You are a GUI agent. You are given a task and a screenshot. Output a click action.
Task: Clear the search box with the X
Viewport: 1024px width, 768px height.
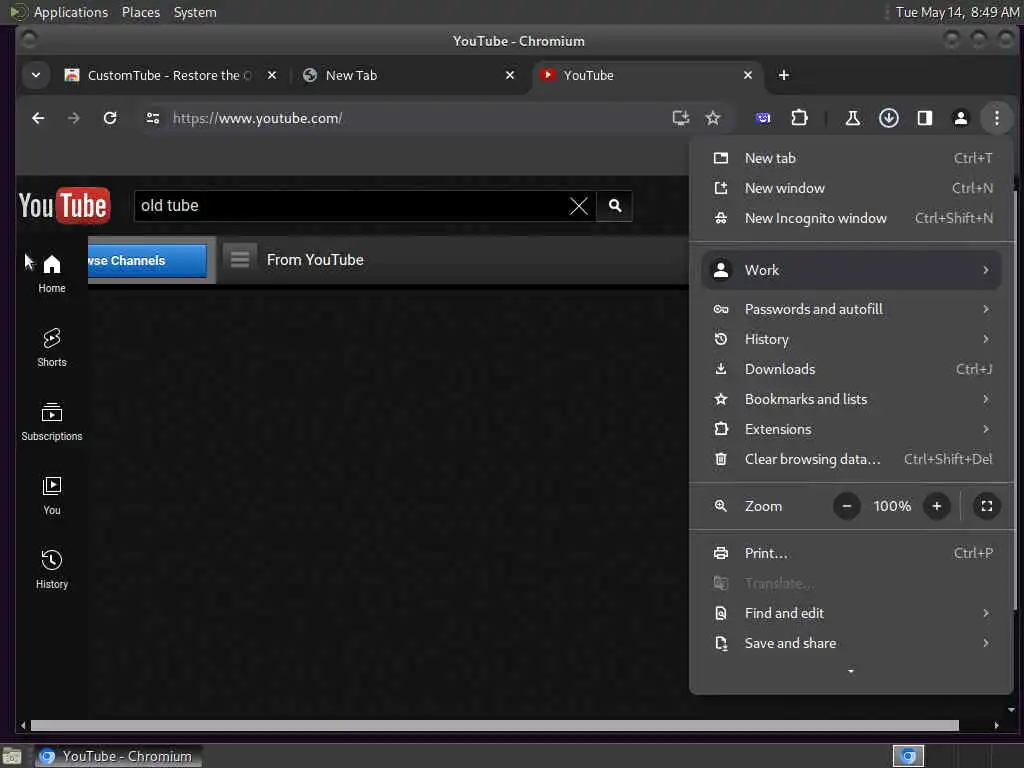(x=578, y=206)
